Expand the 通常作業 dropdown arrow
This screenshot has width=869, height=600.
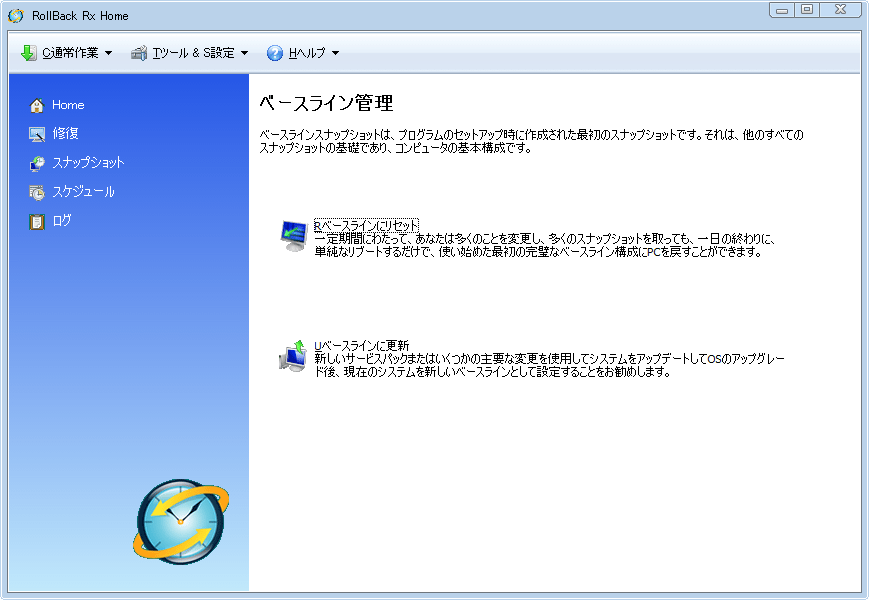[109, 53]
